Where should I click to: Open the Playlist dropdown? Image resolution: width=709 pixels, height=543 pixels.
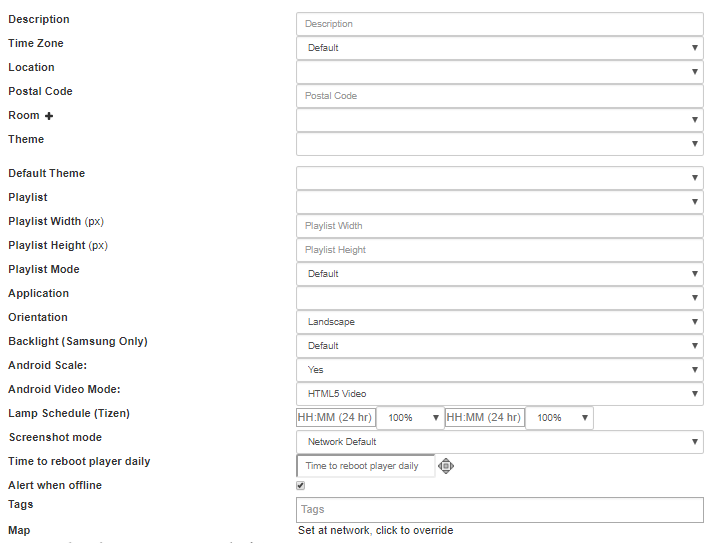[x=500, y=202]
